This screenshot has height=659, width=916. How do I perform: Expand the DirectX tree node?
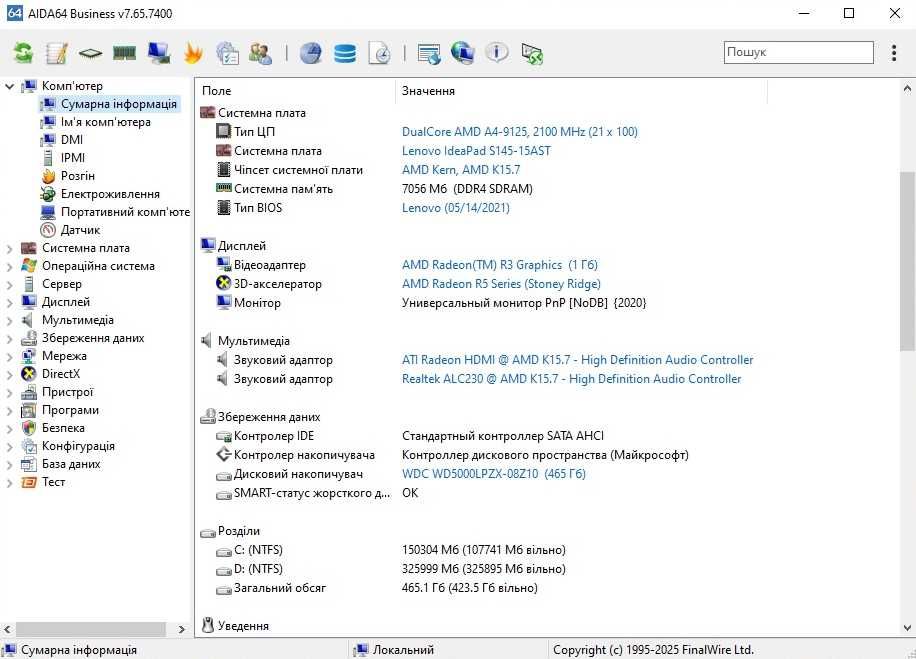[9, 374]
